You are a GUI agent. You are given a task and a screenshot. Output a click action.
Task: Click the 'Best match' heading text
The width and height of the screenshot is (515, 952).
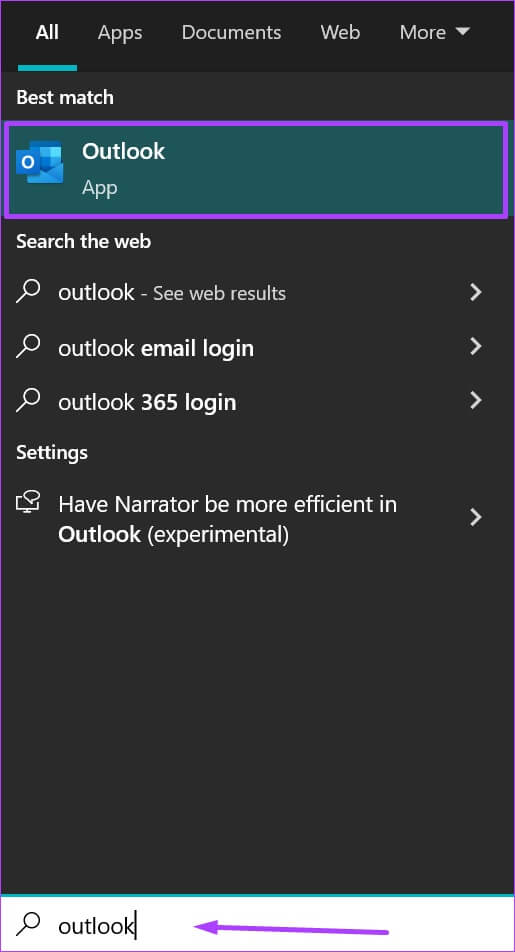pyautogui.click(x=65, y=97)
